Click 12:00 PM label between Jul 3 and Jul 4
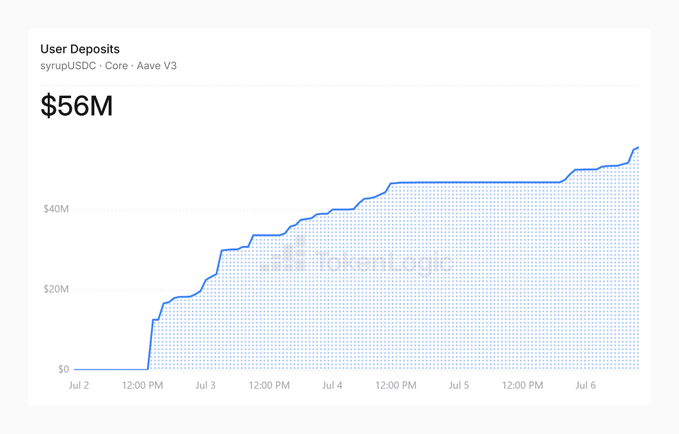Image resolution: width=679 pixels, height=434 pixels. [x=269, y=385]
